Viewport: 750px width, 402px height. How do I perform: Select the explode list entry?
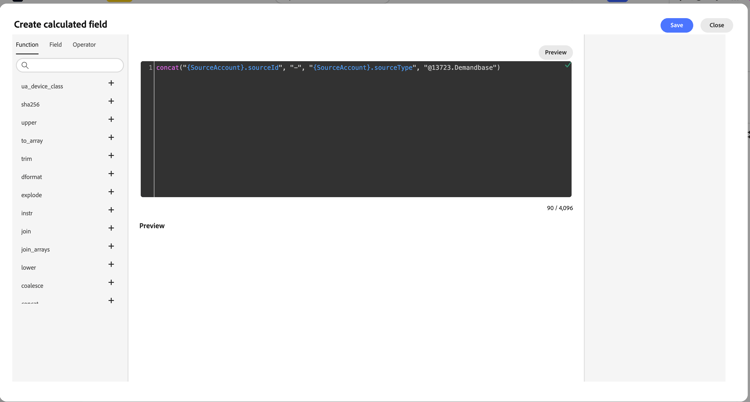(32, 195)
